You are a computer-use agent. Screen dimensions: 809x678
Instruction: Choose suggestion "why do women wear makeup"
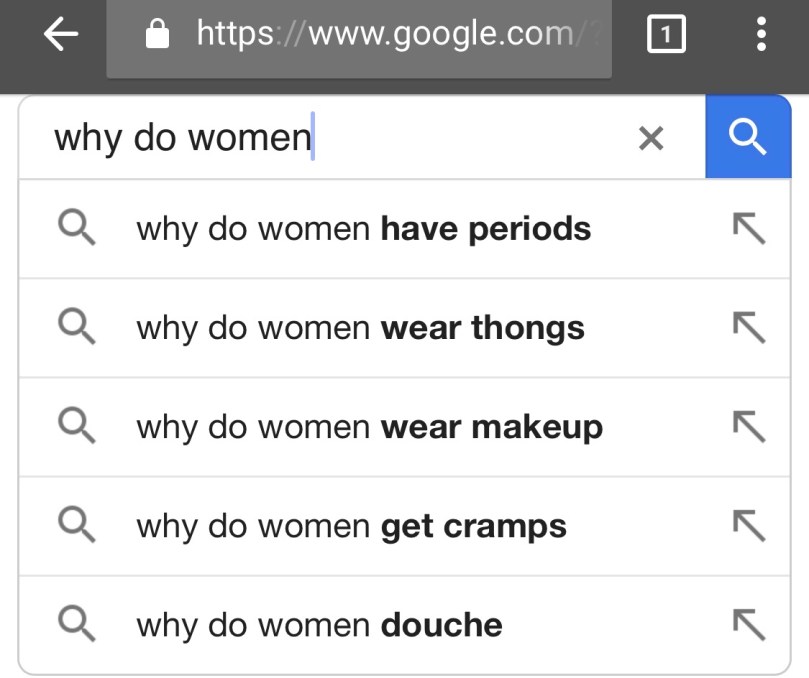369,427
